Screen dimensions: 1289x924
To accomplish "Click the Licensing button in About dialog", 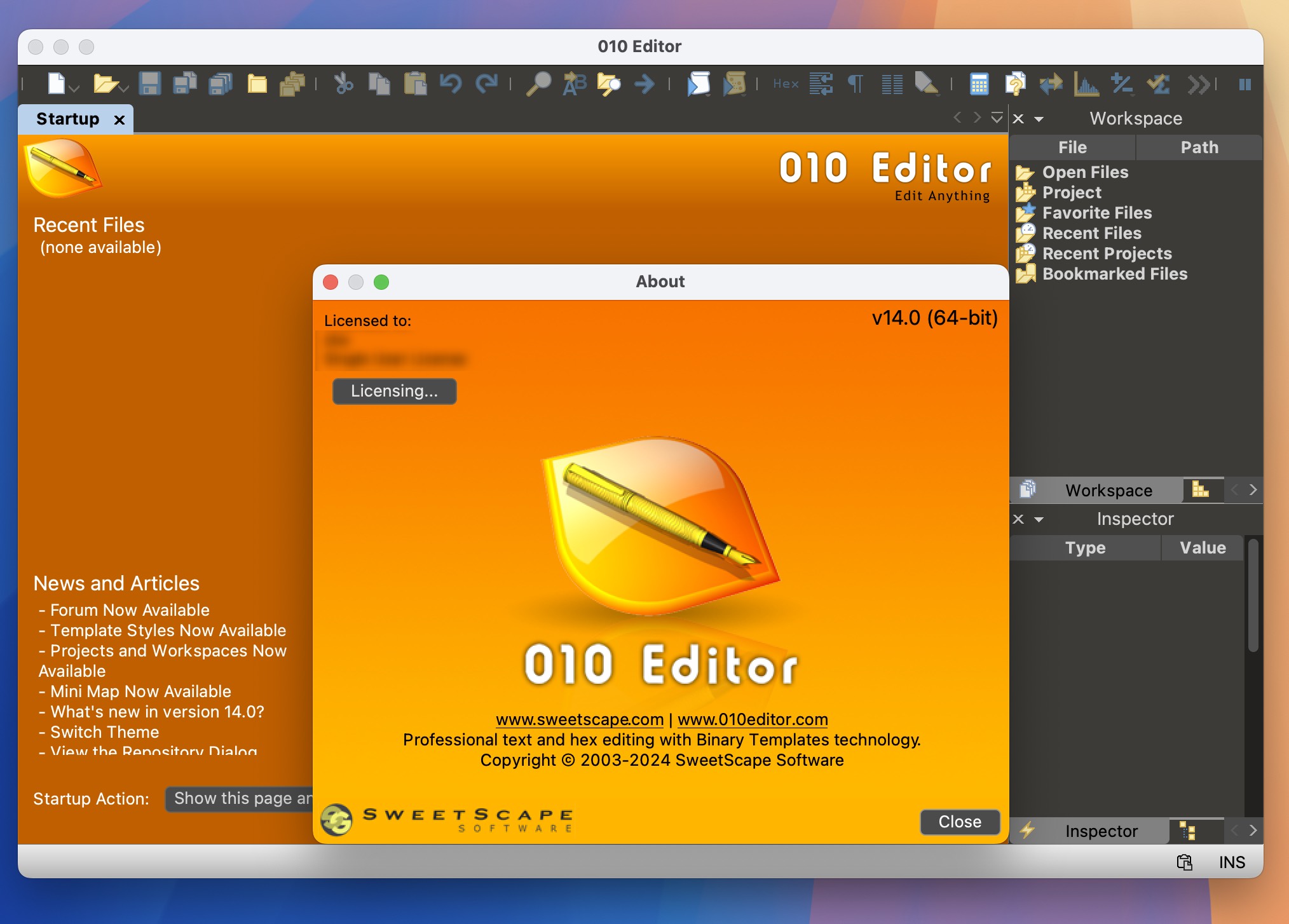I will pyautogui.click(x=395, y=390).
